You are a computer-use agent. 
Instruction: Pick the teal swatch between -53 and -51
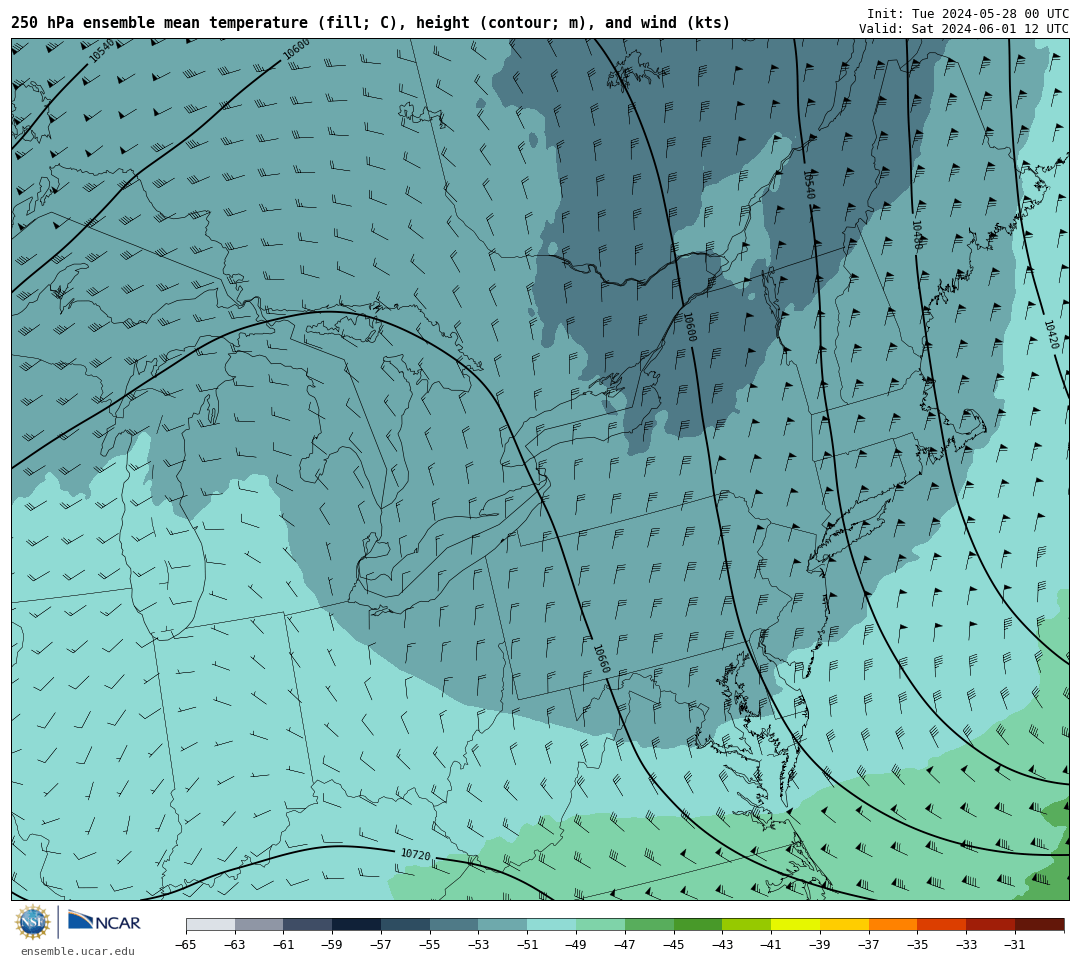click(x=503, y=925)
